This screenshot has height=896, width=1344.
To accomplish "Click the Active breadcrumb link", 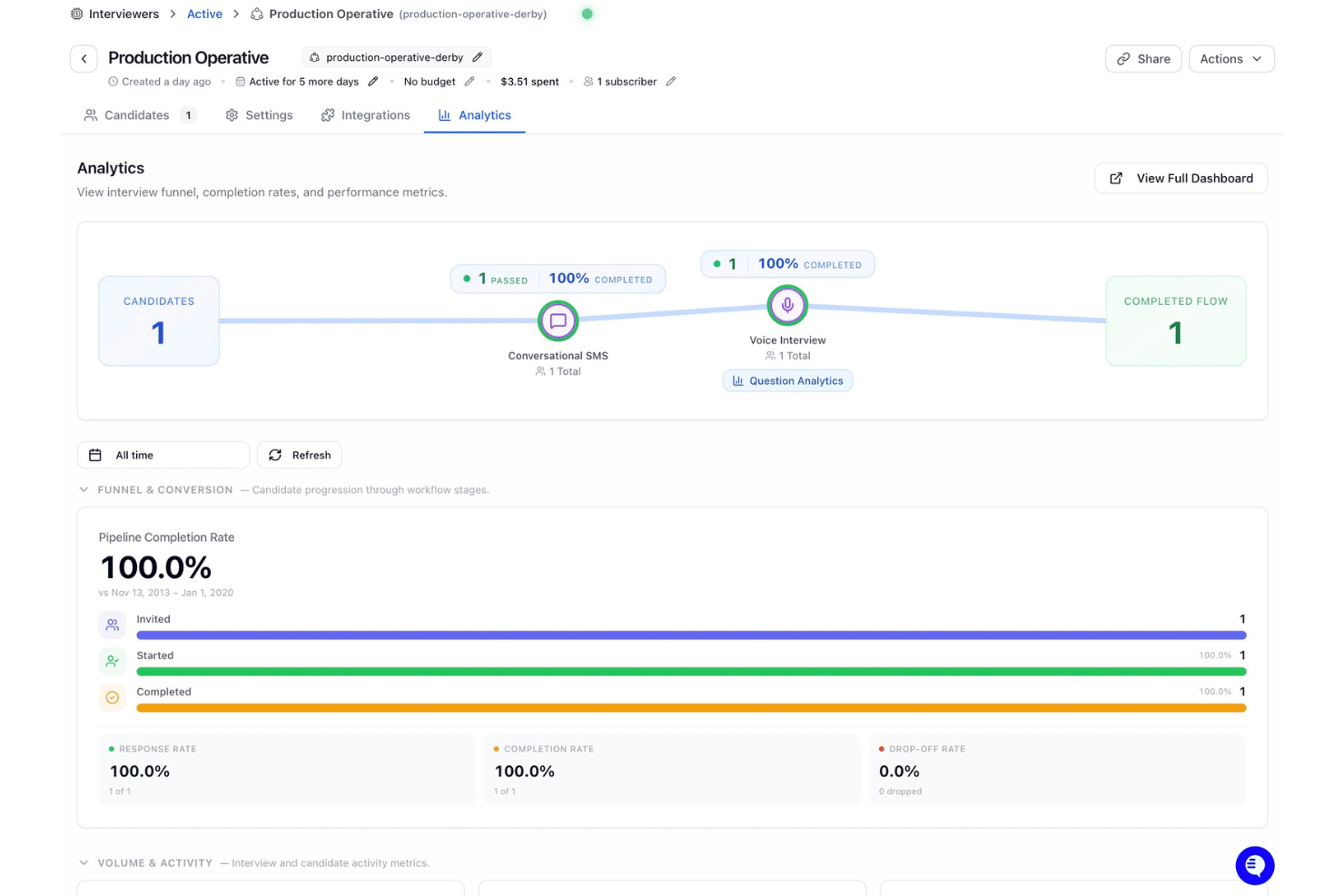I will [204, 15].
